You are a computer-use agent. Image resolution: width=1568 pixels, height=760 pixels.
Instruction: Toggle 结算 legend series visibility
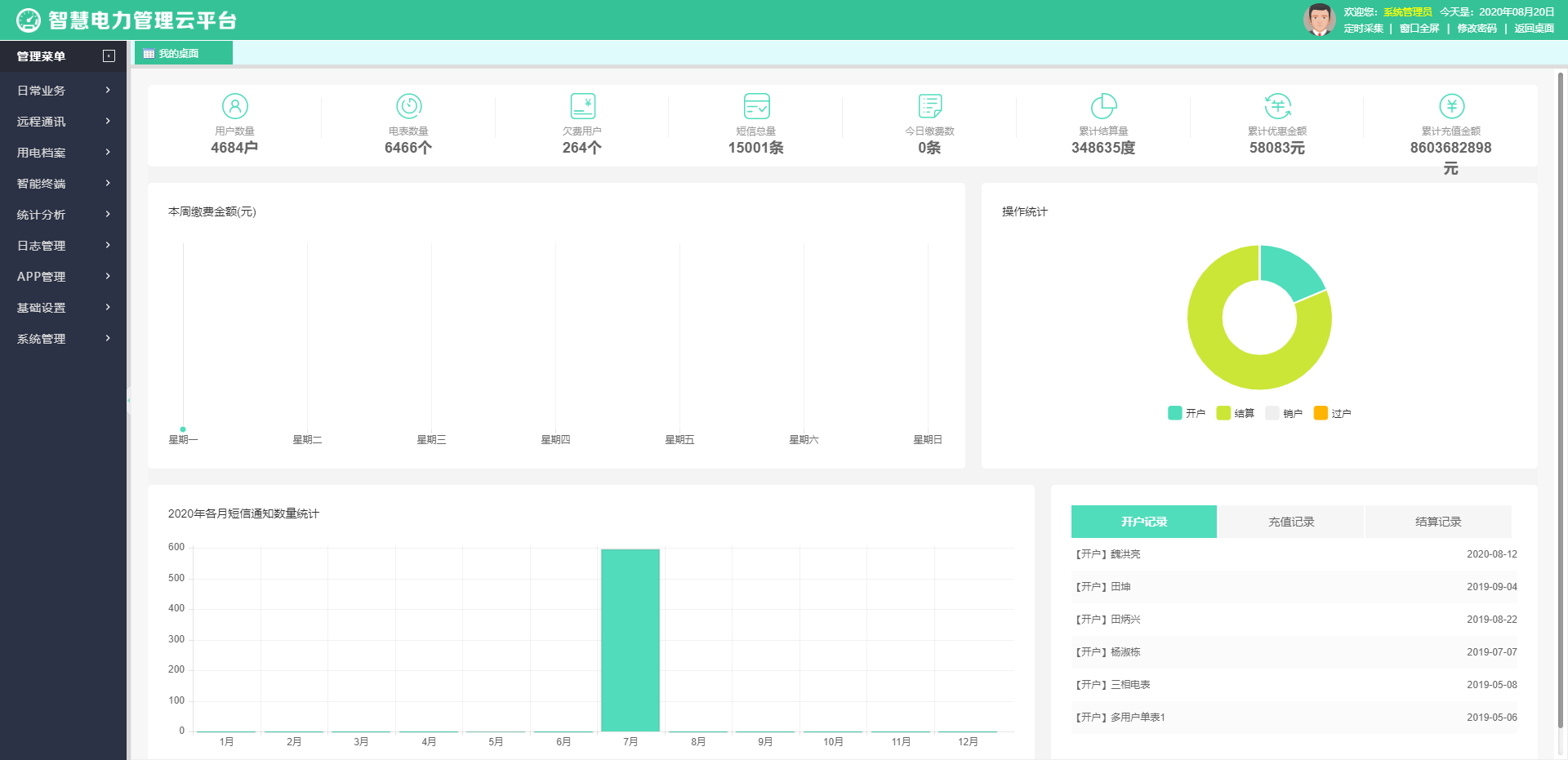tap(1235, 413)
